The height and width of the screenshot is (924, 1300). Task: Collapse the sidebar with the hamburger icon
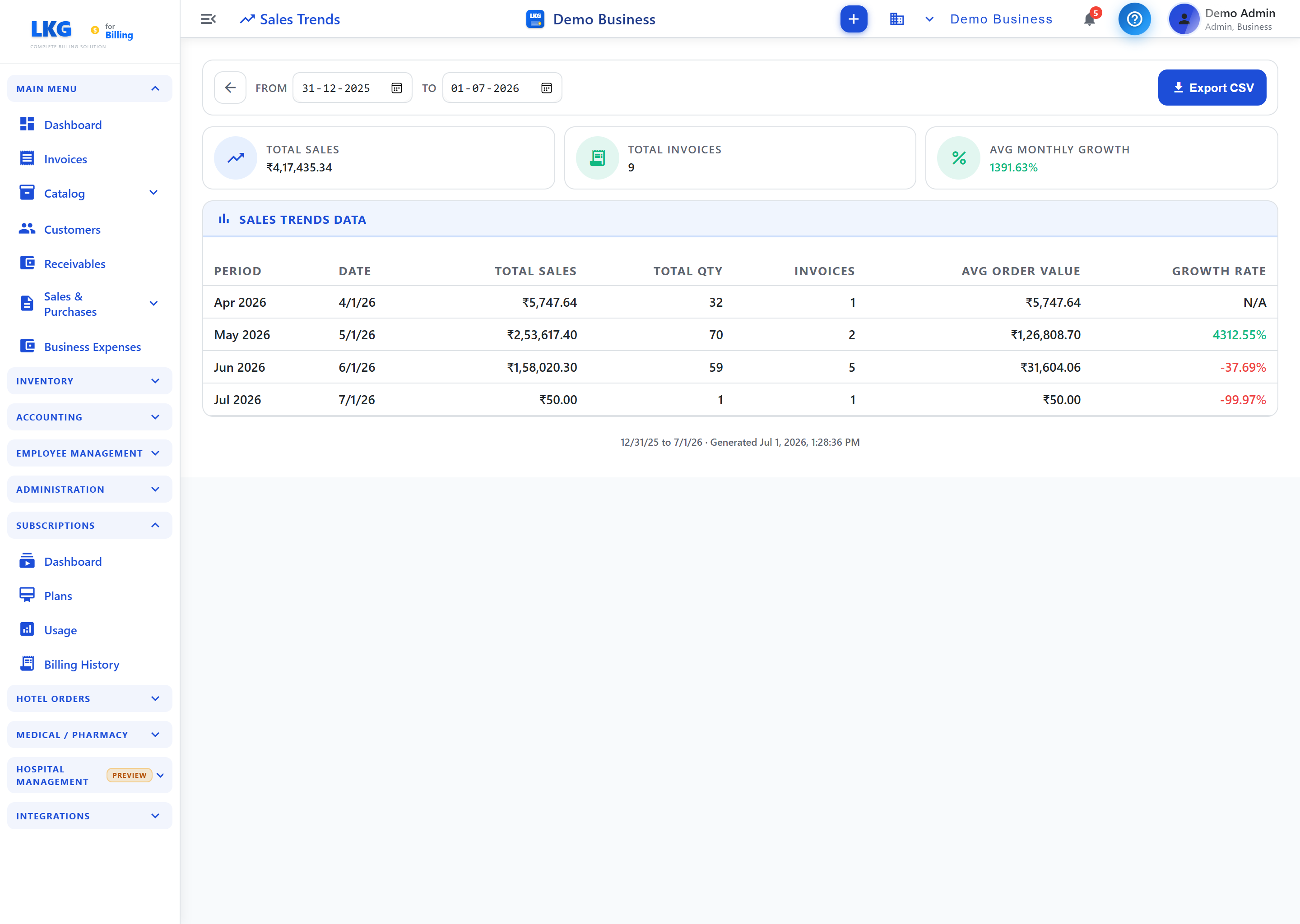click(209, 19)
